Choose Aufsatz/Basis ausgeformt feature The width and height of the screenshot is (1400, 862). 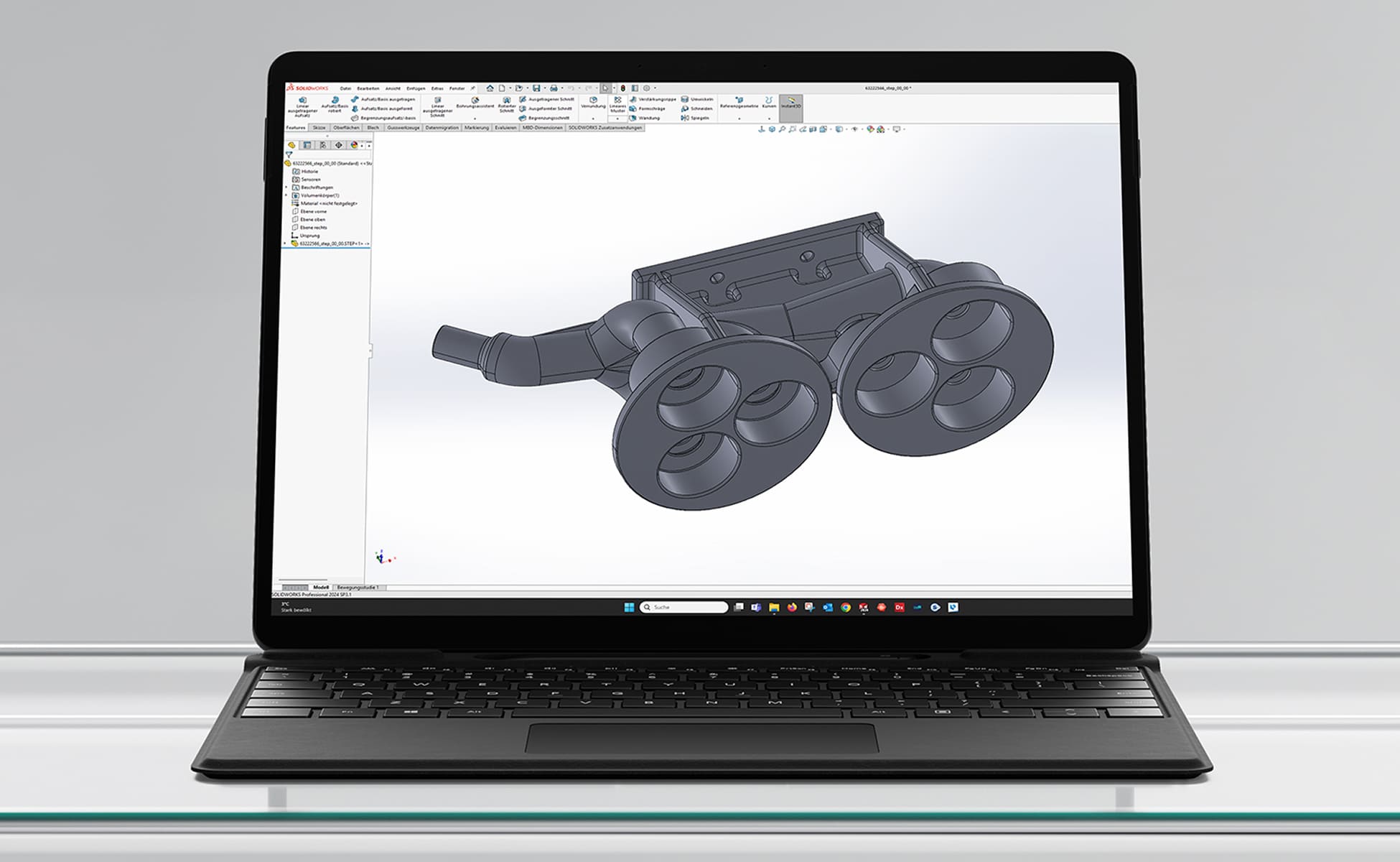tap(381, 108)
